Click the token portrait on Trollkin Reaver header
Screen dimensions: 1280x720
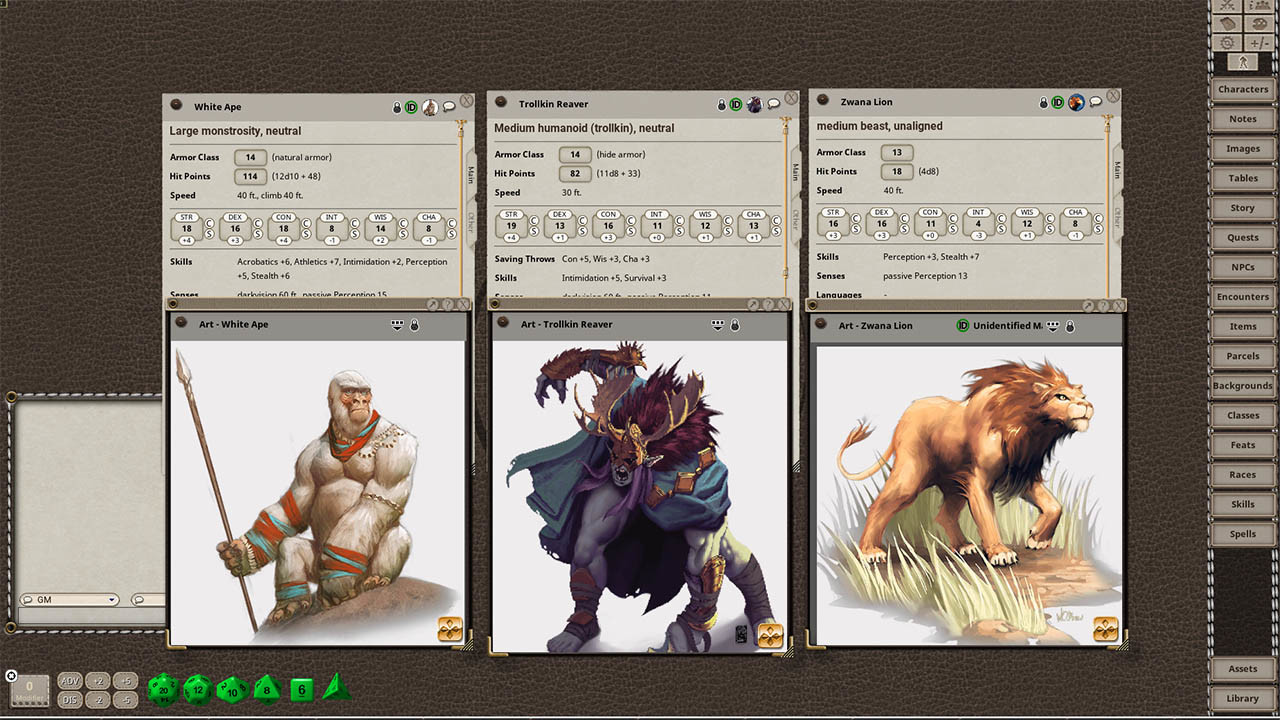[755, 103]
